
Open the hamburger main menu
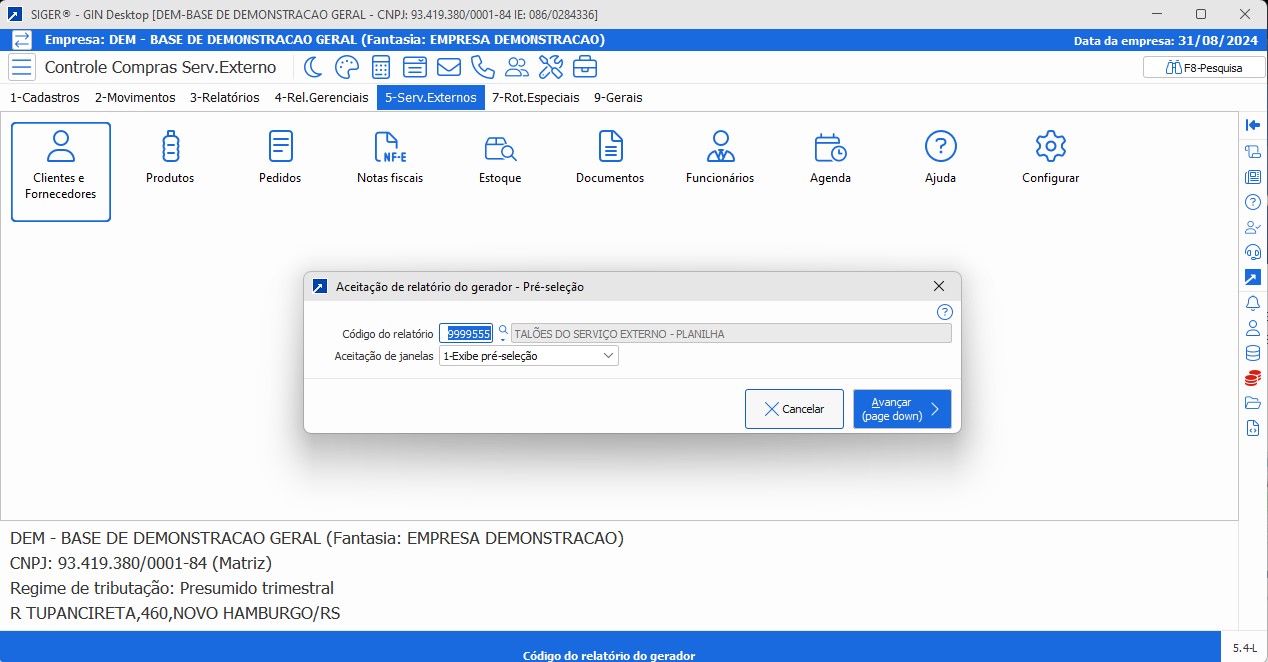[22, 68]
